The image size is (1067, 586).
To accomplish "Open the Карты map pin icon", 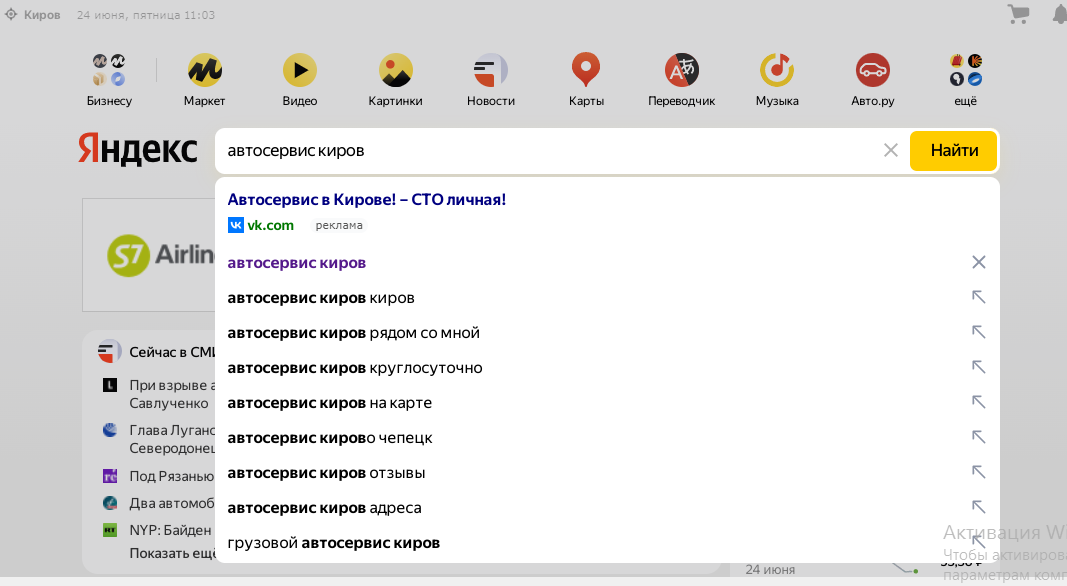I will pos(586,70).
